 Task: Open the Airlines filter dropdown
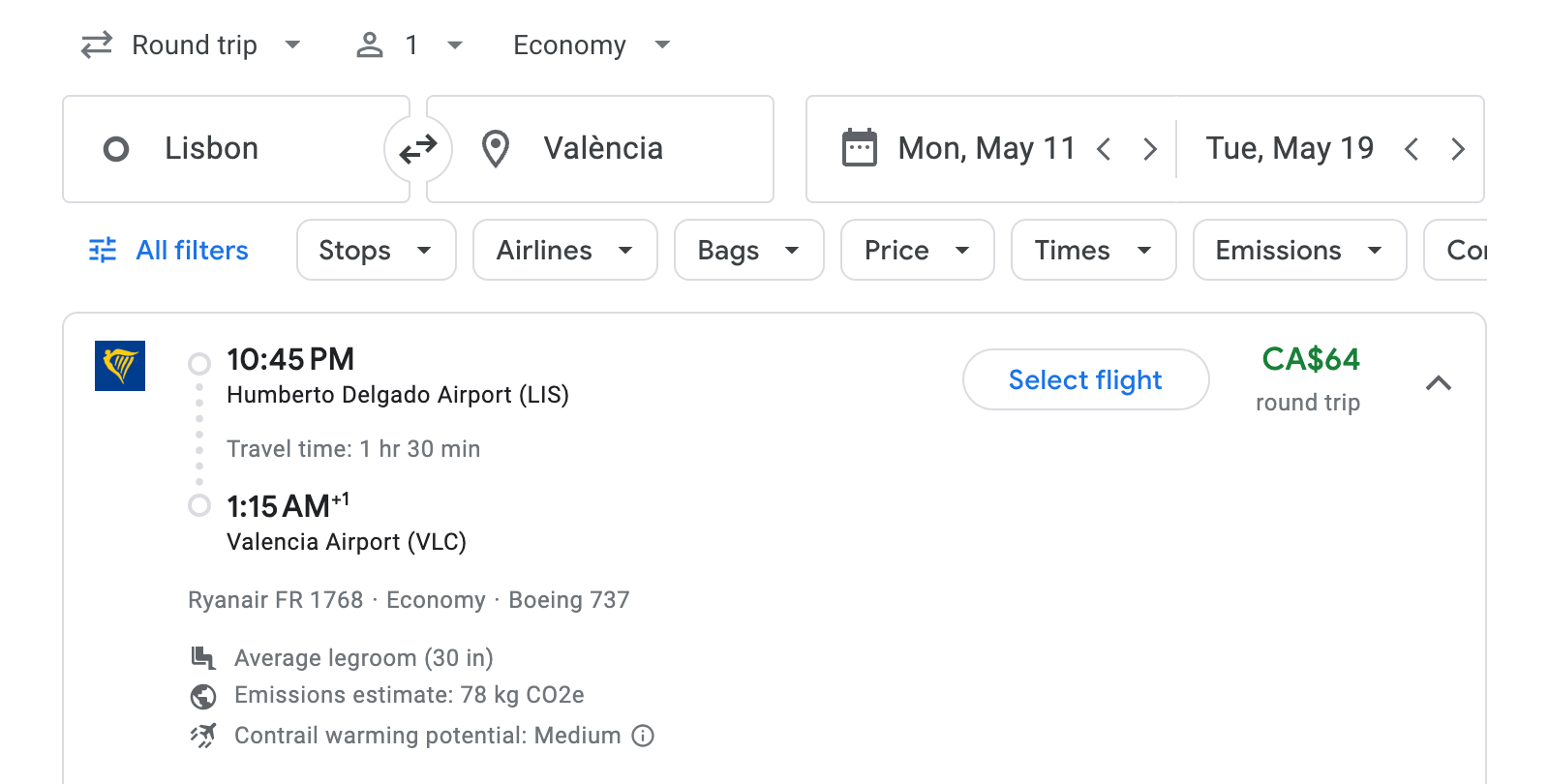pos(564,250)
